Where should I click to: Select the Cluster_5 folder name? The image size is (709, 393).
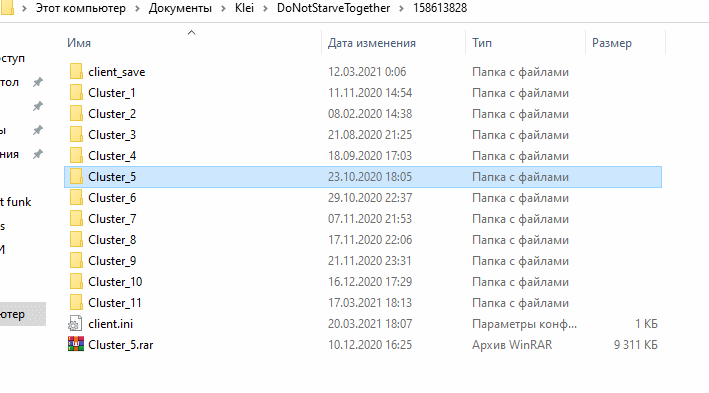pos(112,177)
